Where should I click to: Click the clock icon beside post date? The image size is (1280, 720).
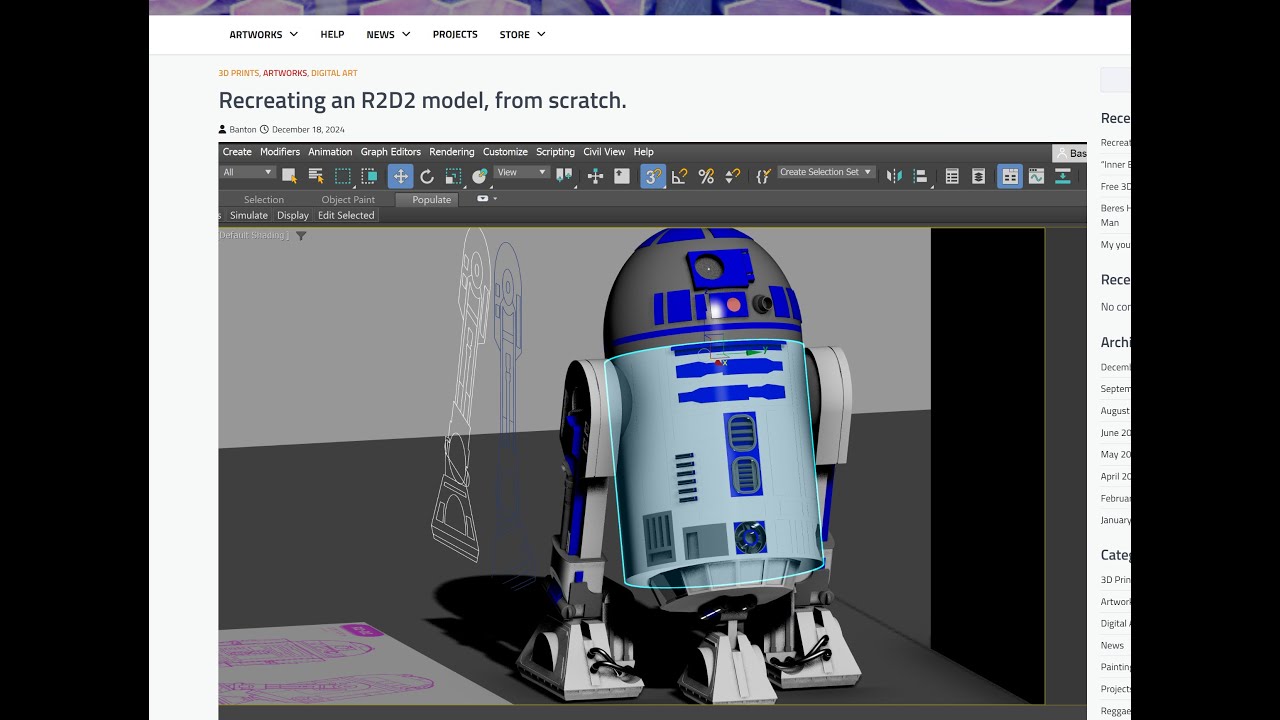tap(265, 129)
